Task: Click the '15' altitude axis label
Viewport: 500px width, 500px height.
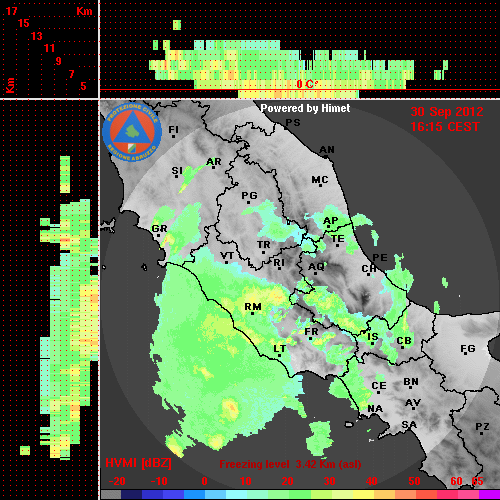Action: pyautogui.click(x=24, y=23)
